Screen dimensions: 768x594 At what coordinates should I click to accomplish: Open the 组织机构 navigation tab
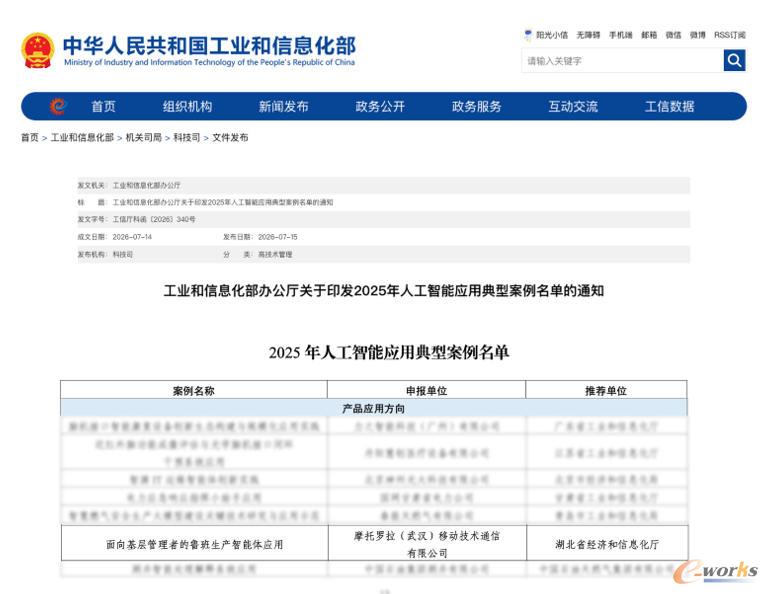pyautogui.click(x=187, y=106)
